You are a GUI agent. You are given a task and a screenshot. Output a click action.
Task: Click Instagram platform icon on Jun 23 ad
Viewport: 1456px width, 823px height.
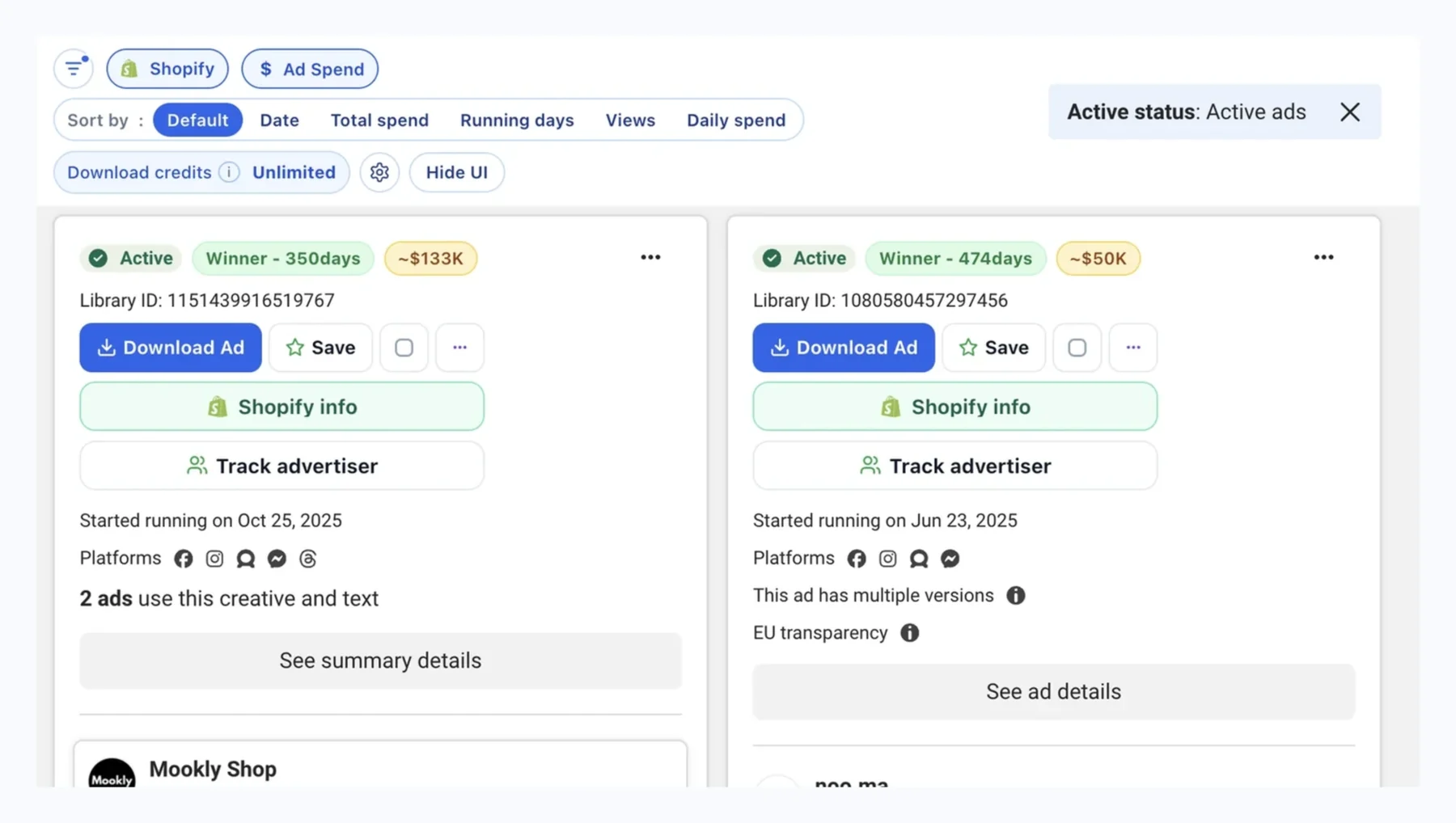(888, 559)
